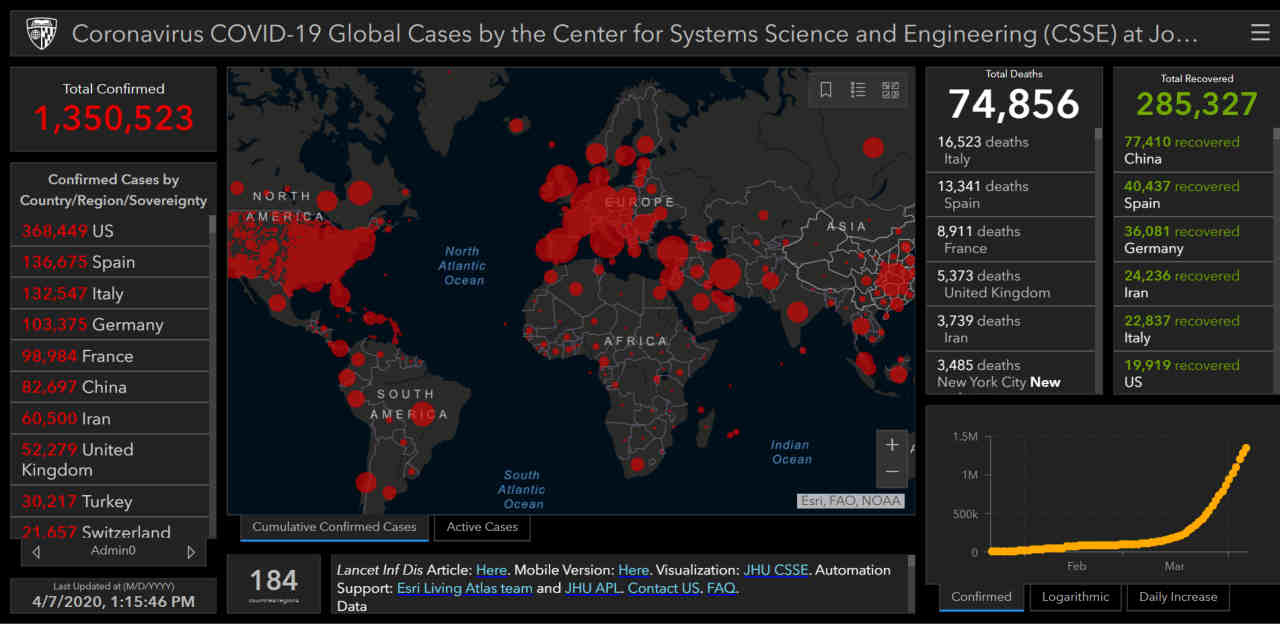Click Italy 22,837 recovered entry
The width and height of the screenshot is (1280, 624).
coord(1193,329)
